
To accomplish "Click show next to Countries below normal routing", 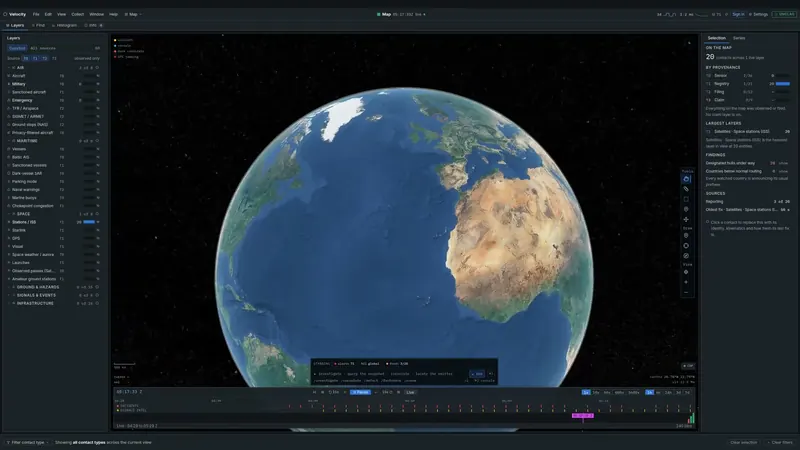I will 783,171.
